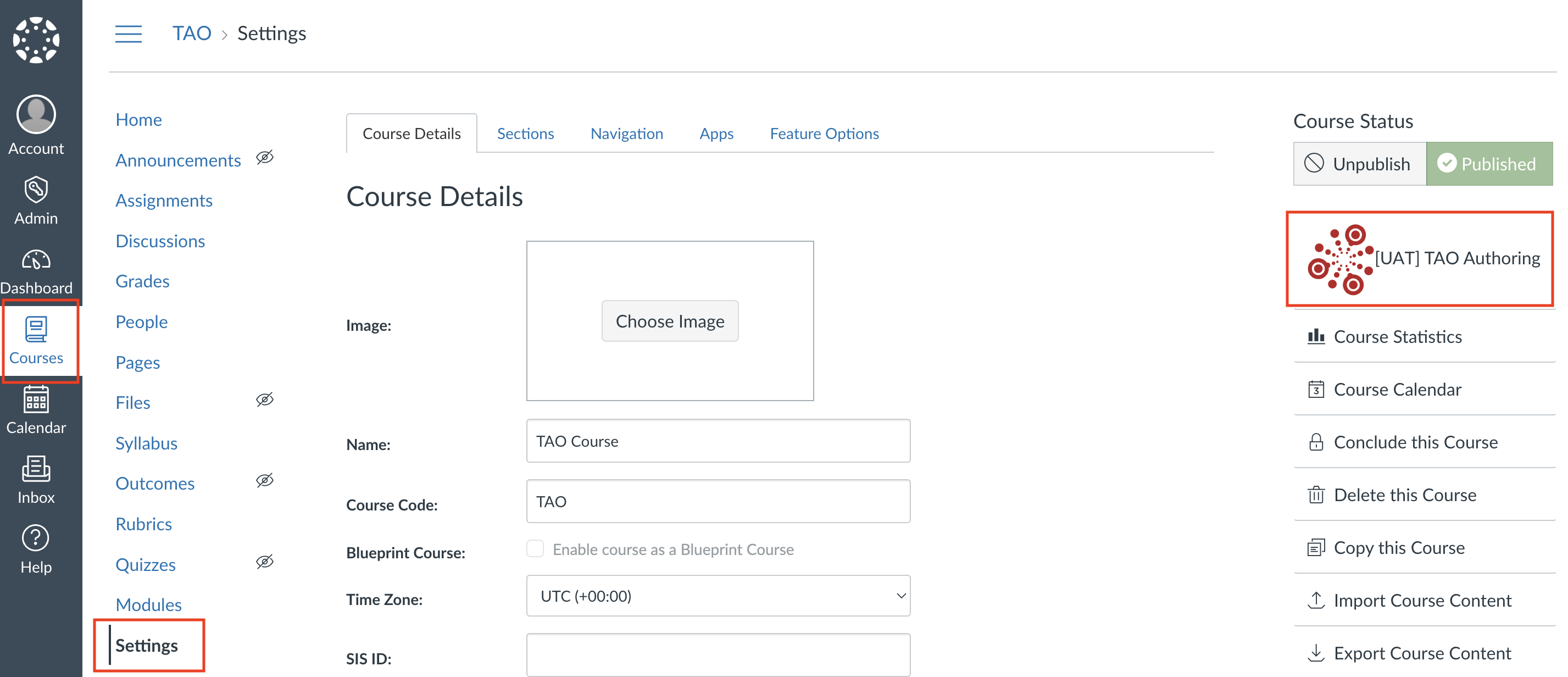Screen dimensions: 1568x677
Task: Toggle the Files hidden-eye indicator
Action: [265, 399]
